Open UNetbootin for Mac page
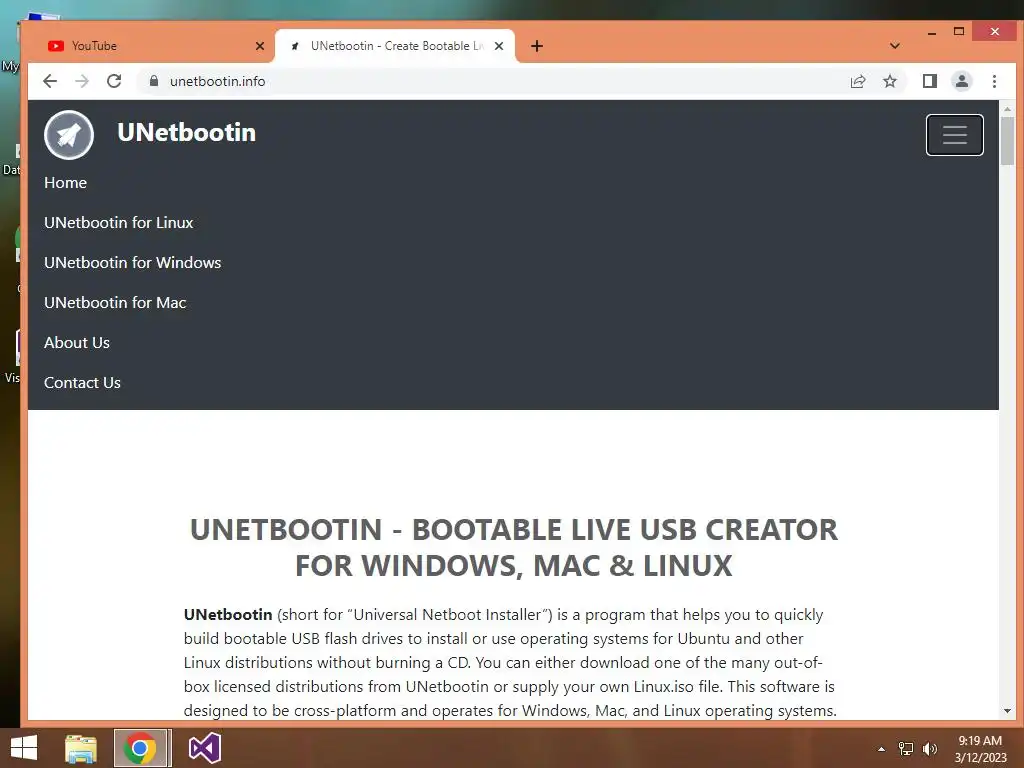 pos(115,302)
